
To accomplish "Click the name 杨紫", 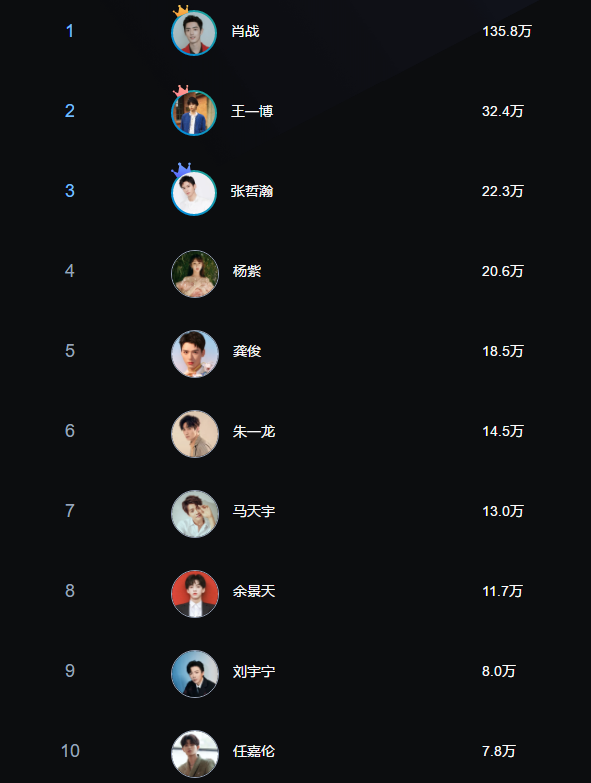I will tap(247, 271).
